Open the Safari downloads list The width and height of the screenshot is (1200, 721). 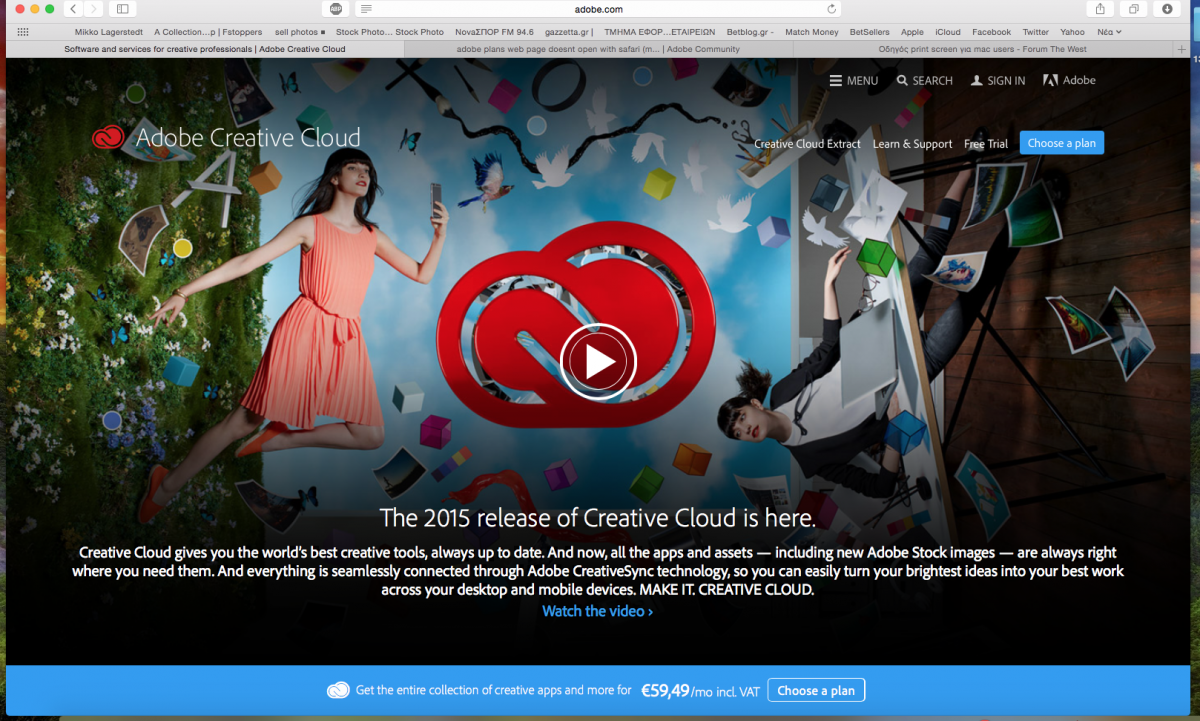[1166, 9]
